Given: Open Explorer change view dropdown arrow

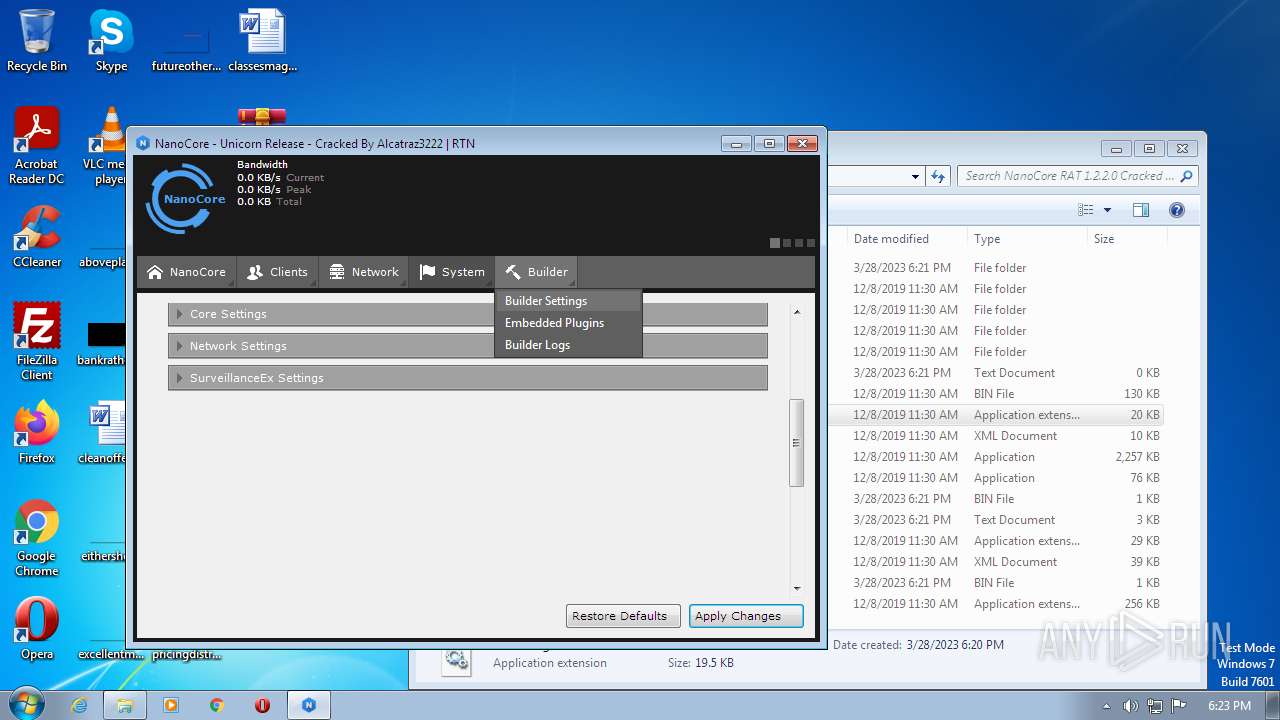Looking at the screenshot, I should (1107, 210).
